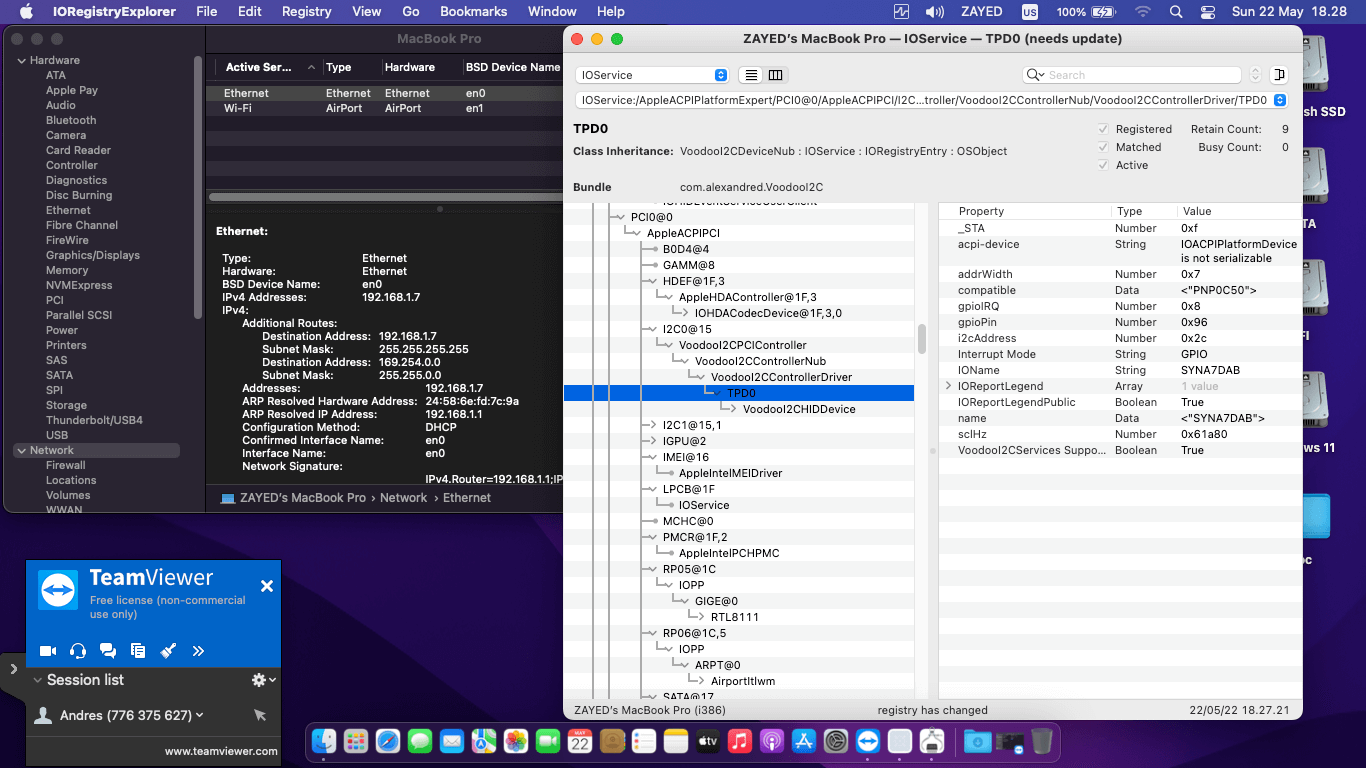This screenshot has height=768, width=1366.
Task: Select Bluetooth in the System Information sidebar
Action: tap(71, 120)
